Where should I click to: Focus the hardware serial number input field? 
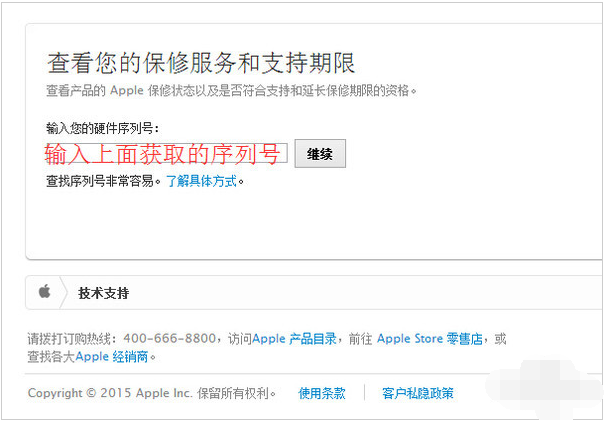tap(166, 154)
